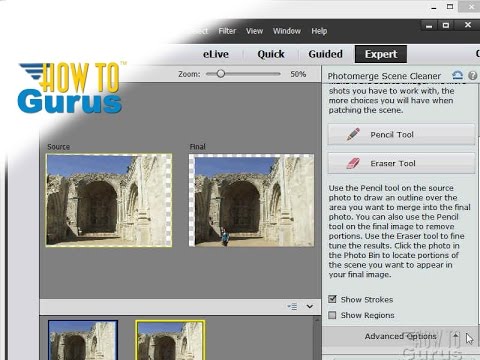
Task: Minimize the Photoshop Elements window
Action: (429, 26)
